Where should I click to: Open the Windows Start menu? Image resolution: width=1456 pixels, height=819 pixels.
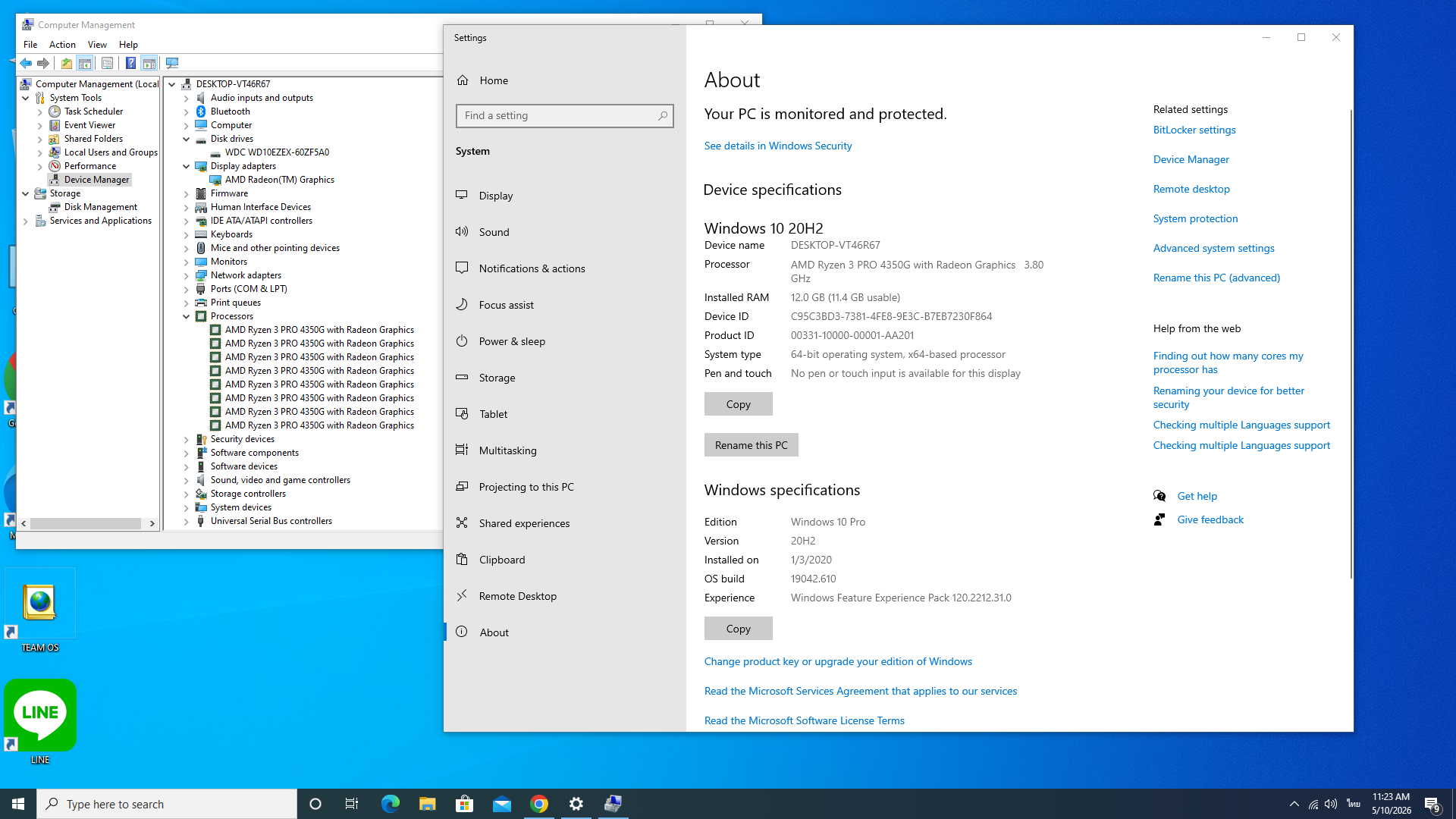click(x=18, y=804)
